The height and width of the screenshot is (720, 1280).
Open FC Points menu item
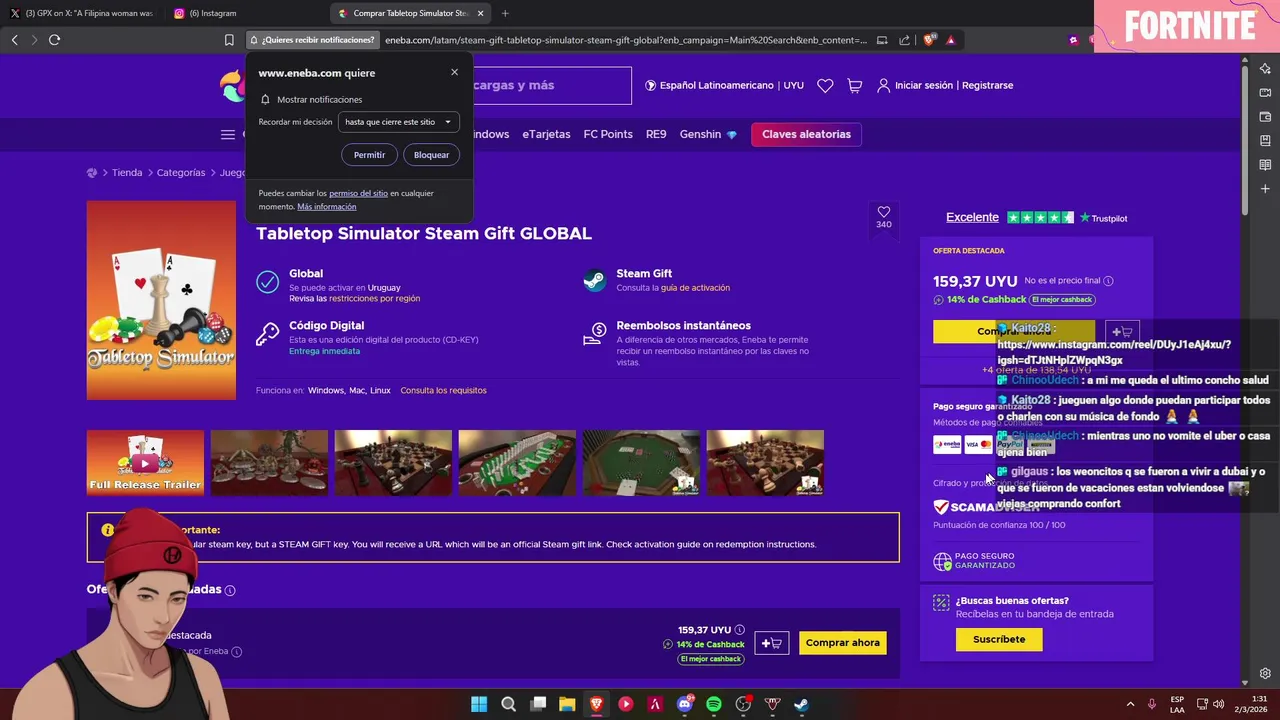608,134
